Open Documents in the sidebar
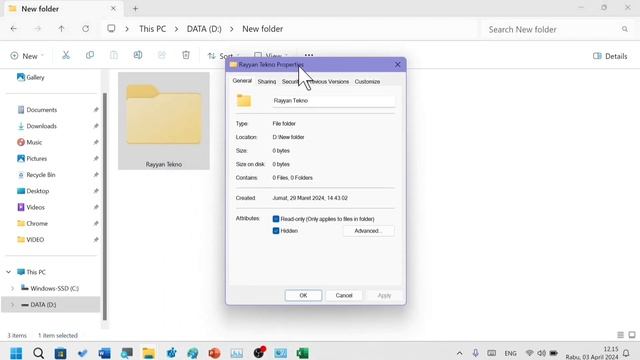The width and height of the screenshot is (640, 360). 38,110
